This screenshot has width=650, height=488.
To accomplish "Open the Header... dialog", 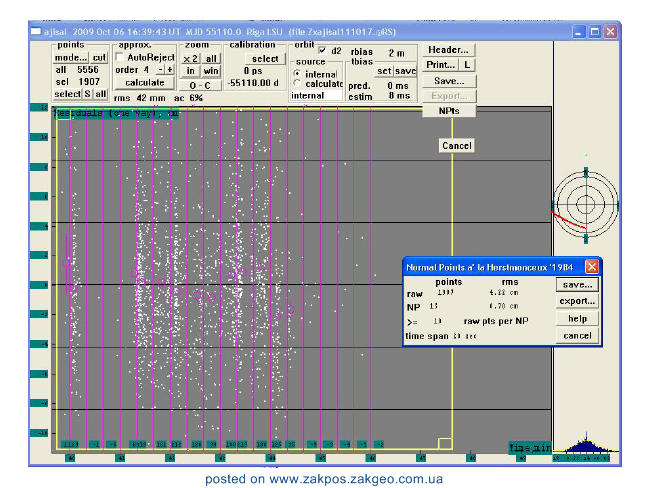I will 448,50.
